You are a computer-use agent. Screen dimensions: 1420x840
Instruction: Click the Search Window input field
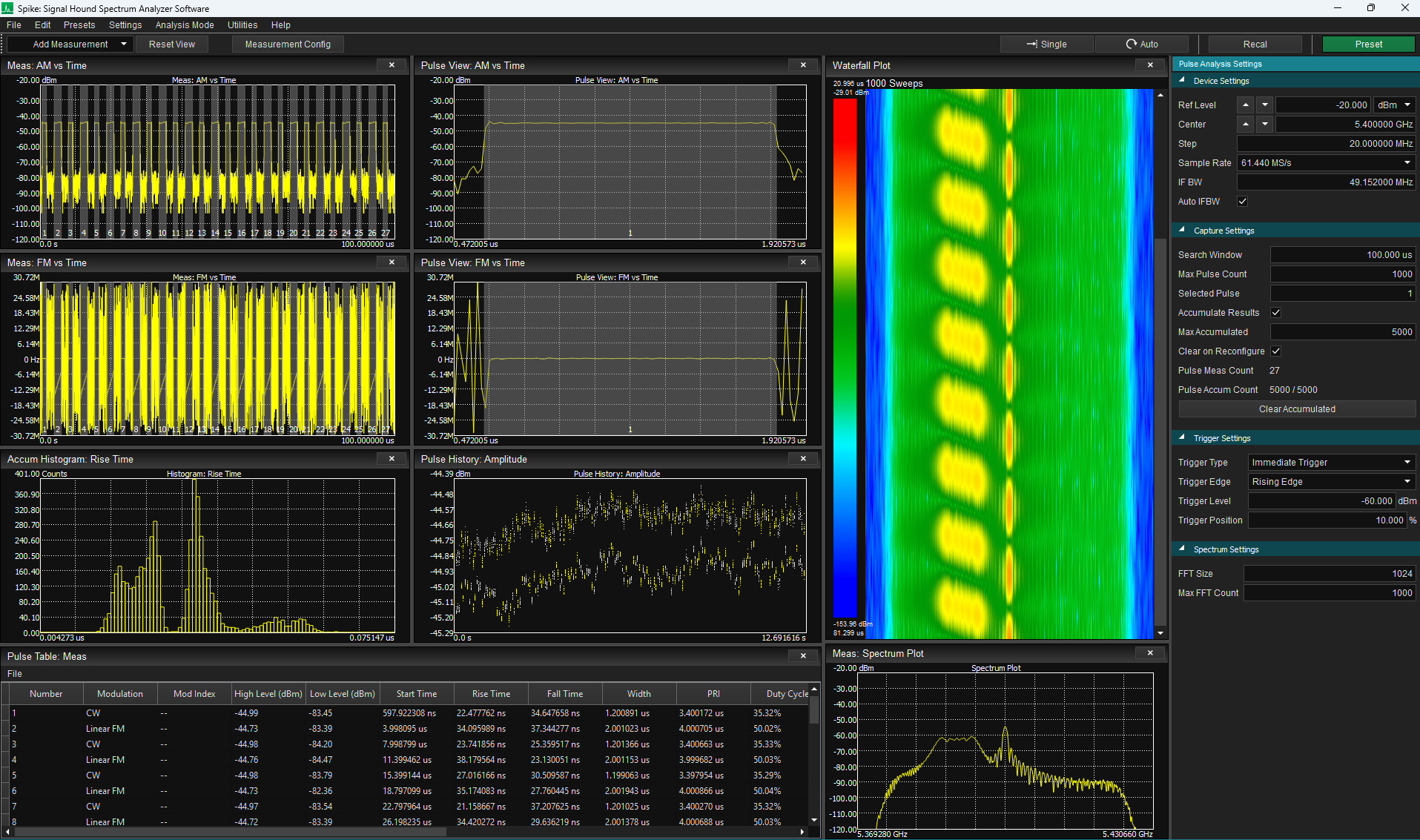tap(1343, 255)
